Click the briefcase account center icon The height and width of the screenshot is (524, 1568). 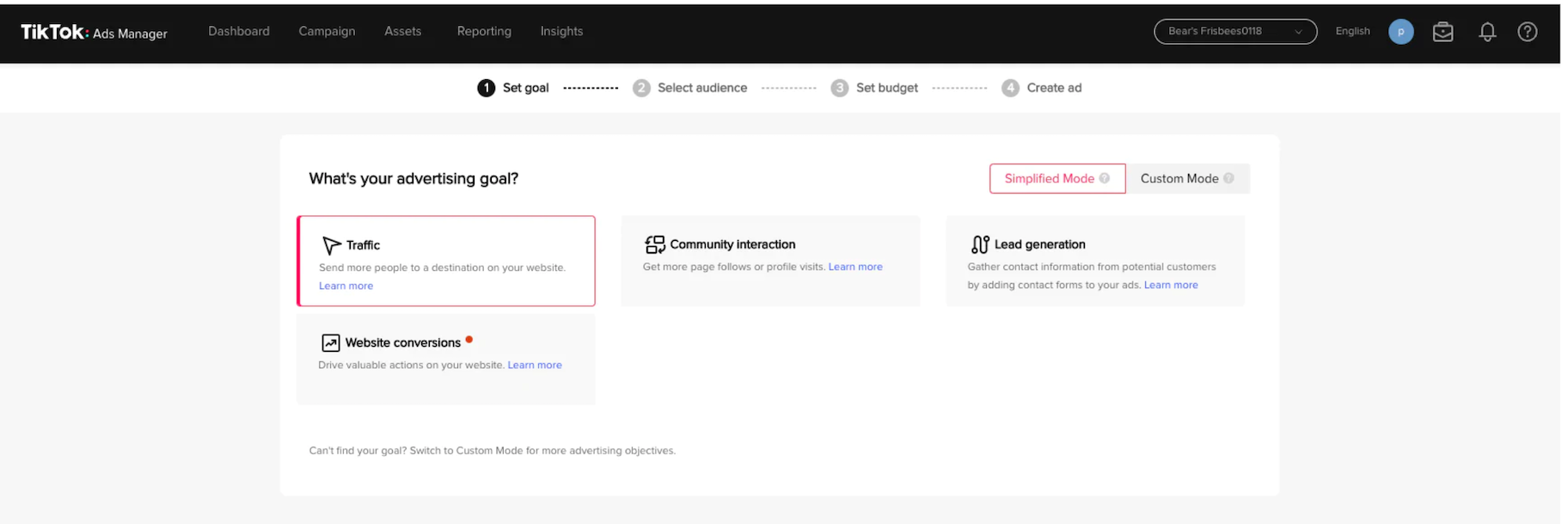point(1442,32)
